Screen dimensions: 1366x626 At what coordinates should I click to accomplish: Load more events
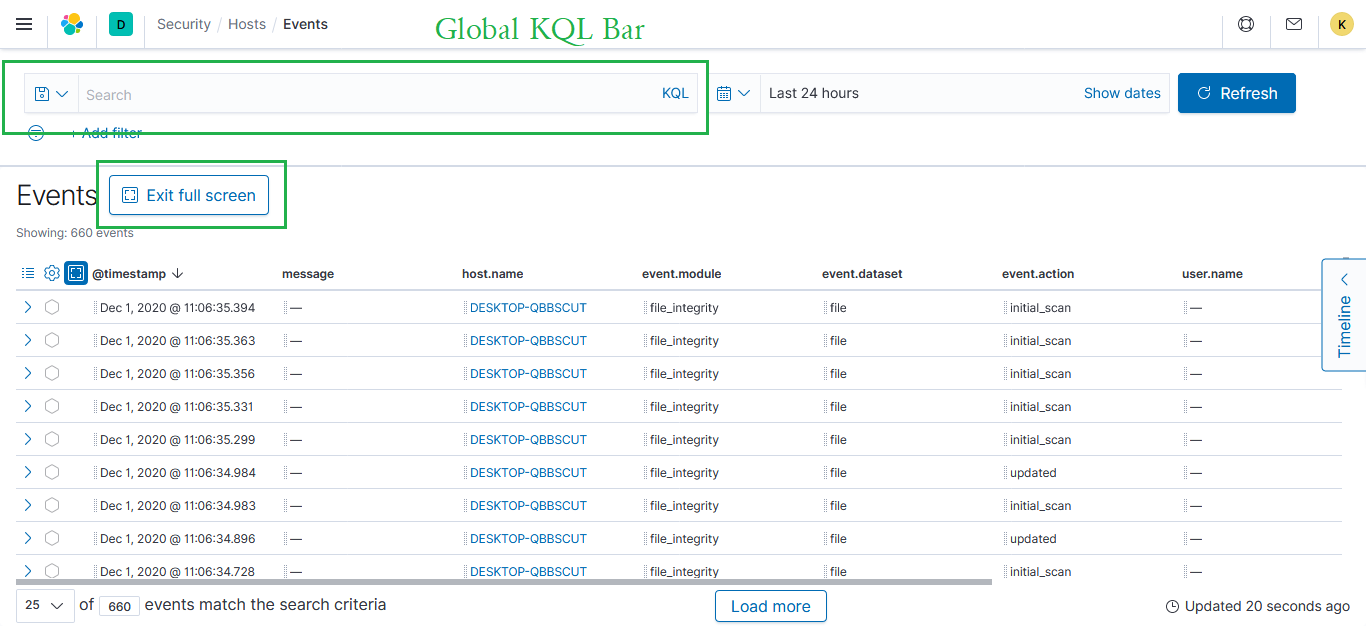(x=770, y=605)
